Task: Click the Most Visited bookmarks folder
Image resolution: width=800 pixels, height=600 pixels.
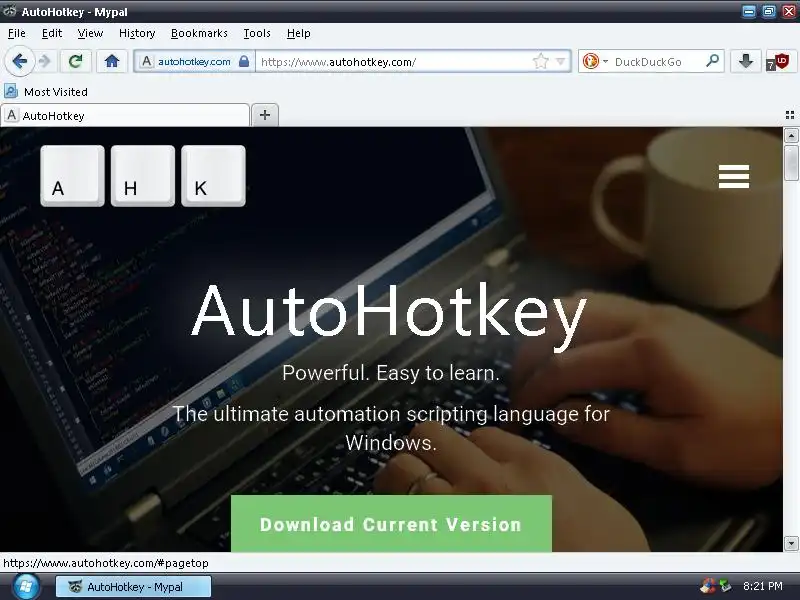Action: pyautogui.click(x=46, y=92)
